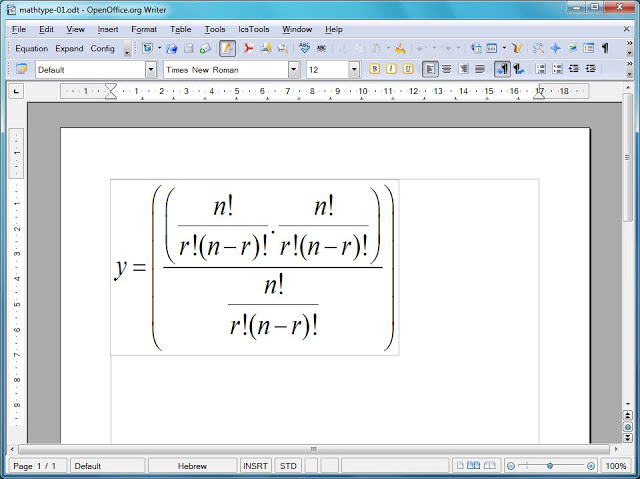Open the Navigator
This screenshot has height=479, width=640.
click(555, 49)
